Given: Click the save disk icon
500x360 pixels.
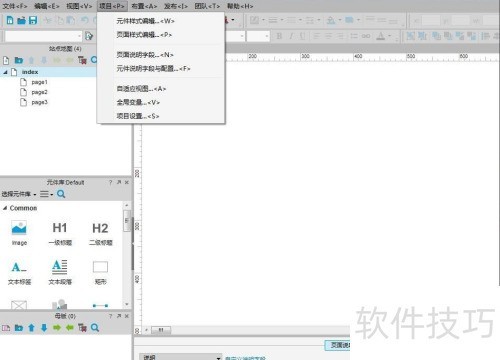Looking at the screenshot, I should tap(33, 20).
